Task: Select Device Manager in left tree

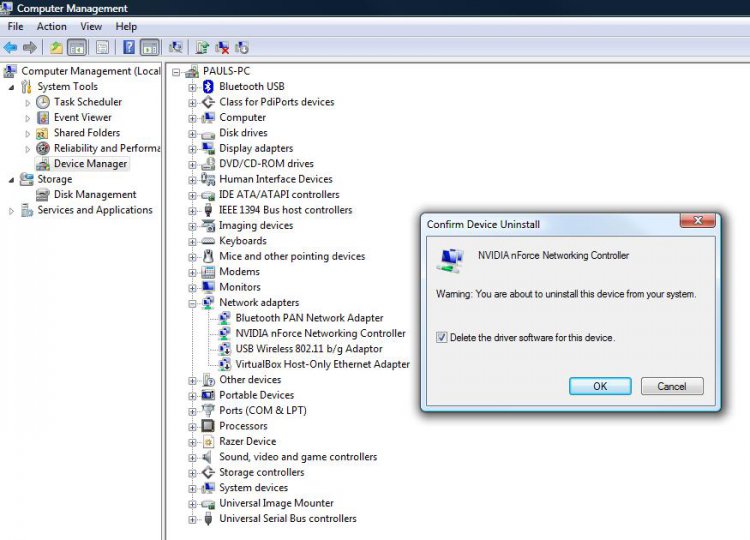Action: tap(90, 164)
